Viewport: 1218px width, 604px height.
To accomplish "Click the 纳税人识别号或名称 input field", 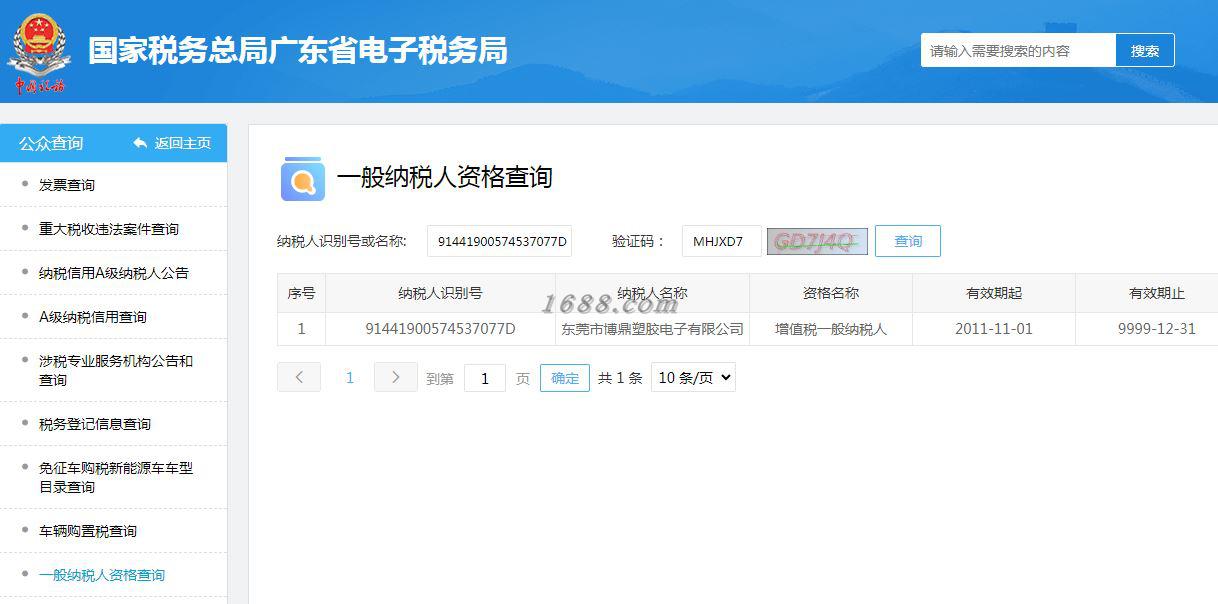I will click(500, 241).
